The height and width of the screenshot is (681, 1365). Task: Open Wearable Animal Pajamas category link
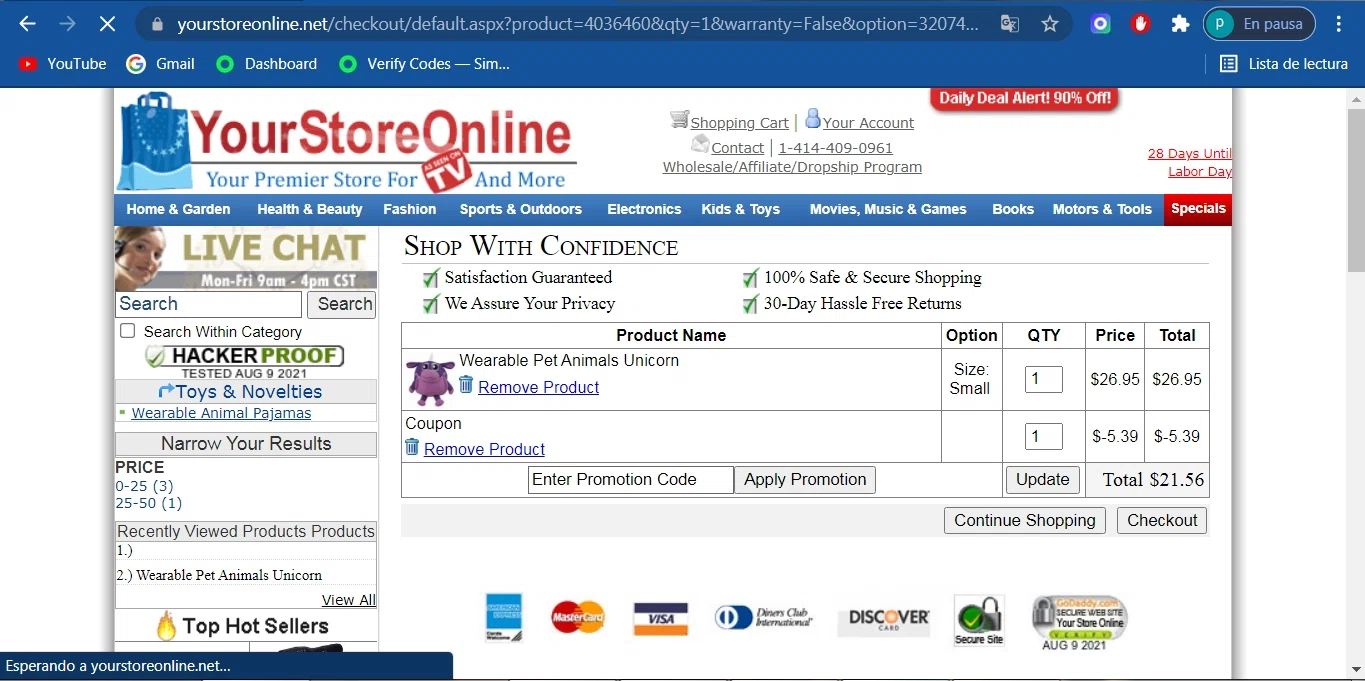(221, 413)
